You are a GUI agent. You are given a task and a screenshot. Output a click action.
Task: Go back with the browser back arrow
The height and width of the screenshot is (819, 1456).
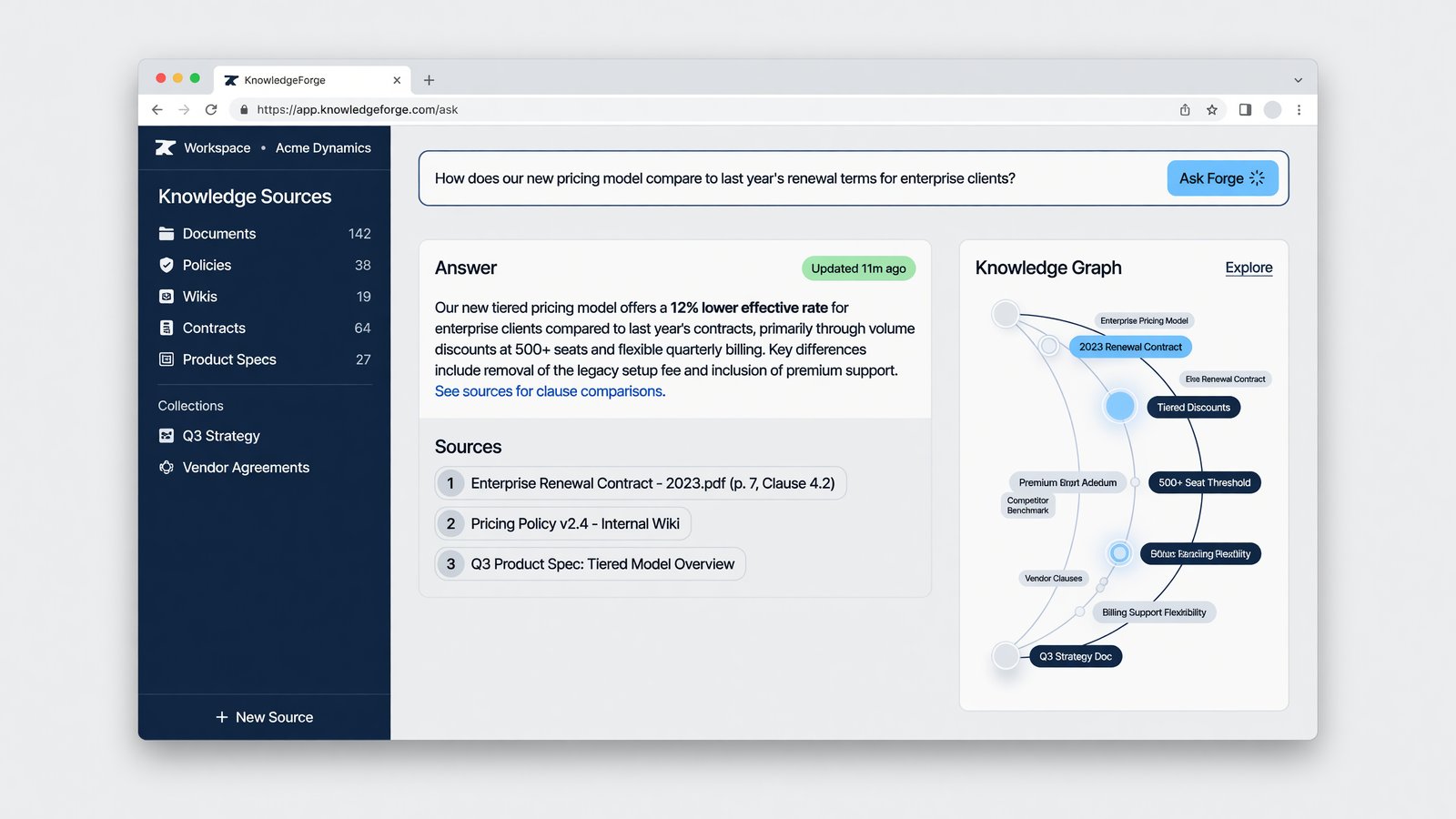point(157,109)
